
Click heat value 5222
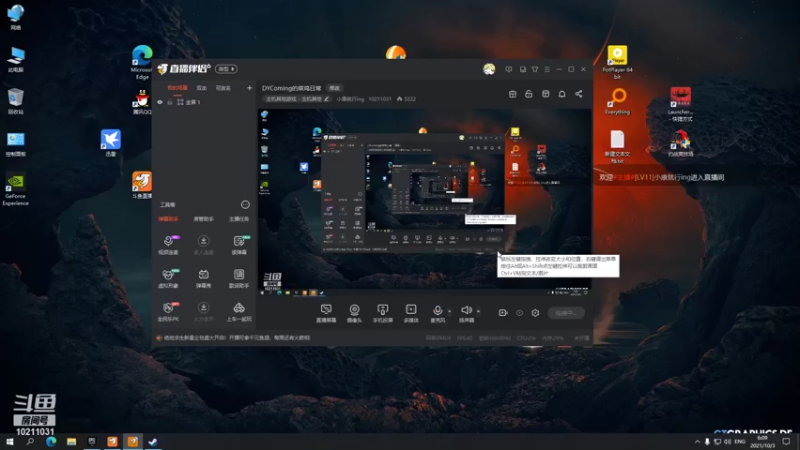point(407,99)
